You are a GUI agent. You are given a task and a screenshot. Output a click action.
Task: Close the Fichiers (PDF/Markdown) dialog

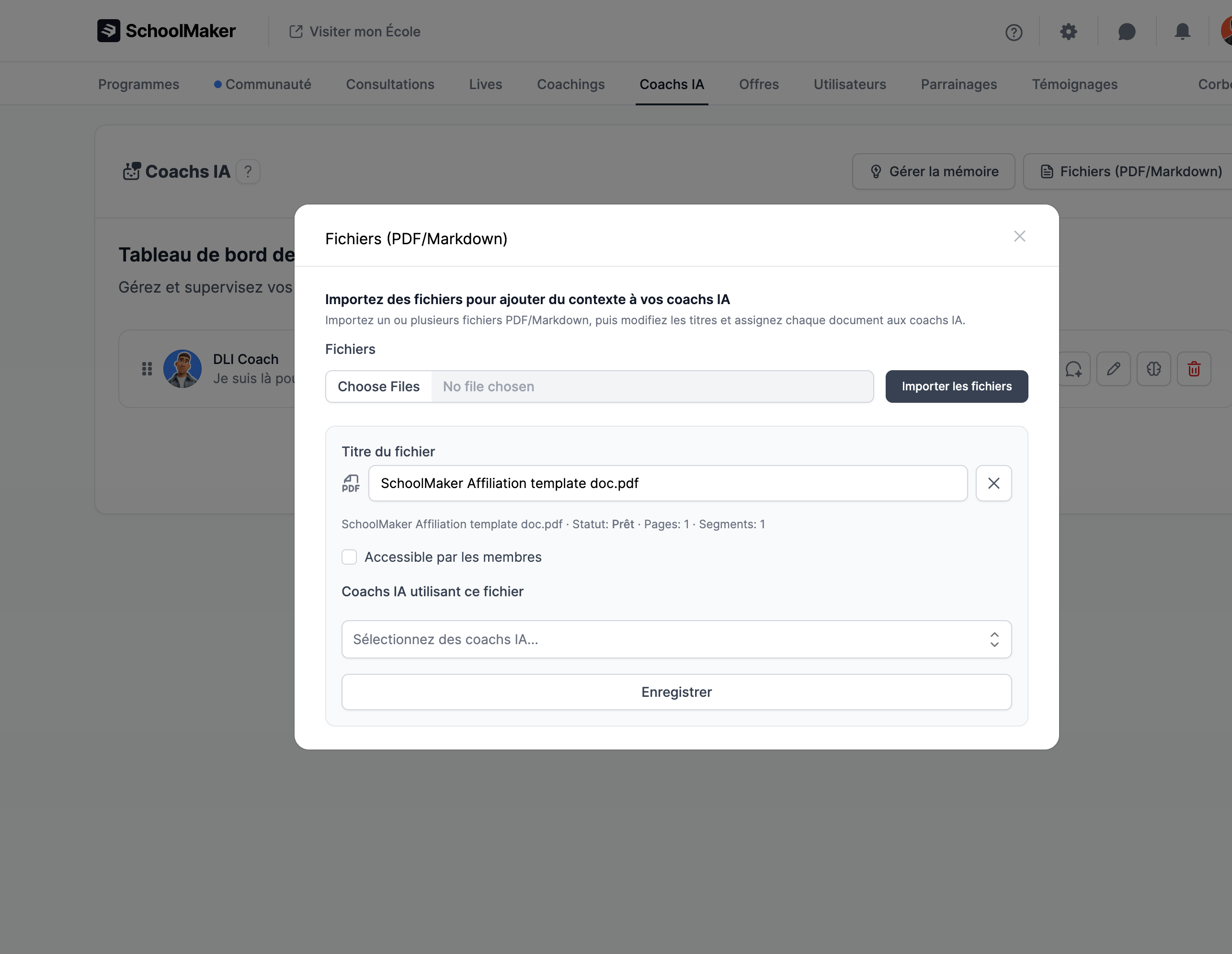1019,237
